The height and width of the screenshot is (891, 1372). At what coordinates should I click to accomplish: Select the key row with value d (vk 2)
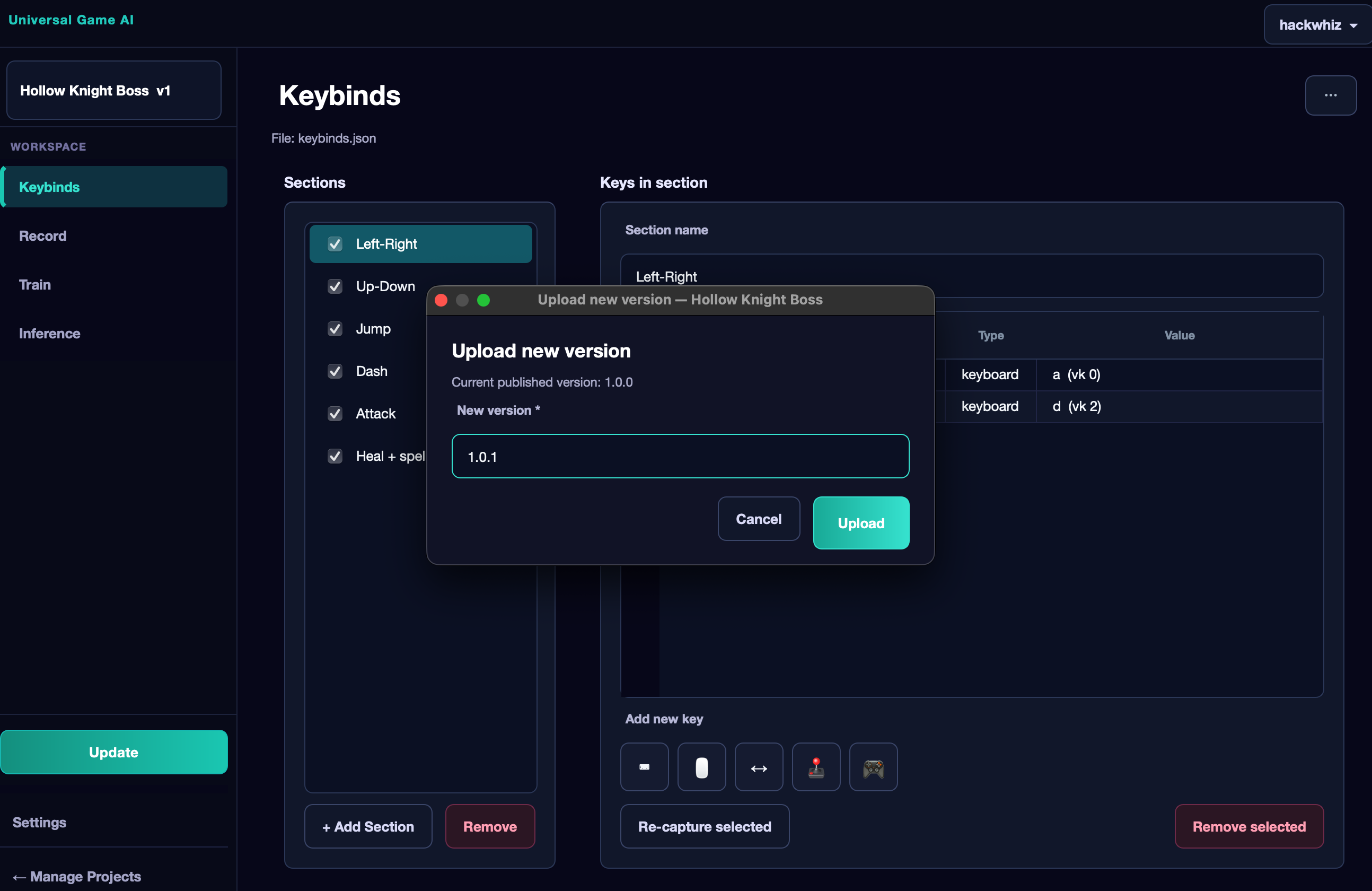[1129, 407]
